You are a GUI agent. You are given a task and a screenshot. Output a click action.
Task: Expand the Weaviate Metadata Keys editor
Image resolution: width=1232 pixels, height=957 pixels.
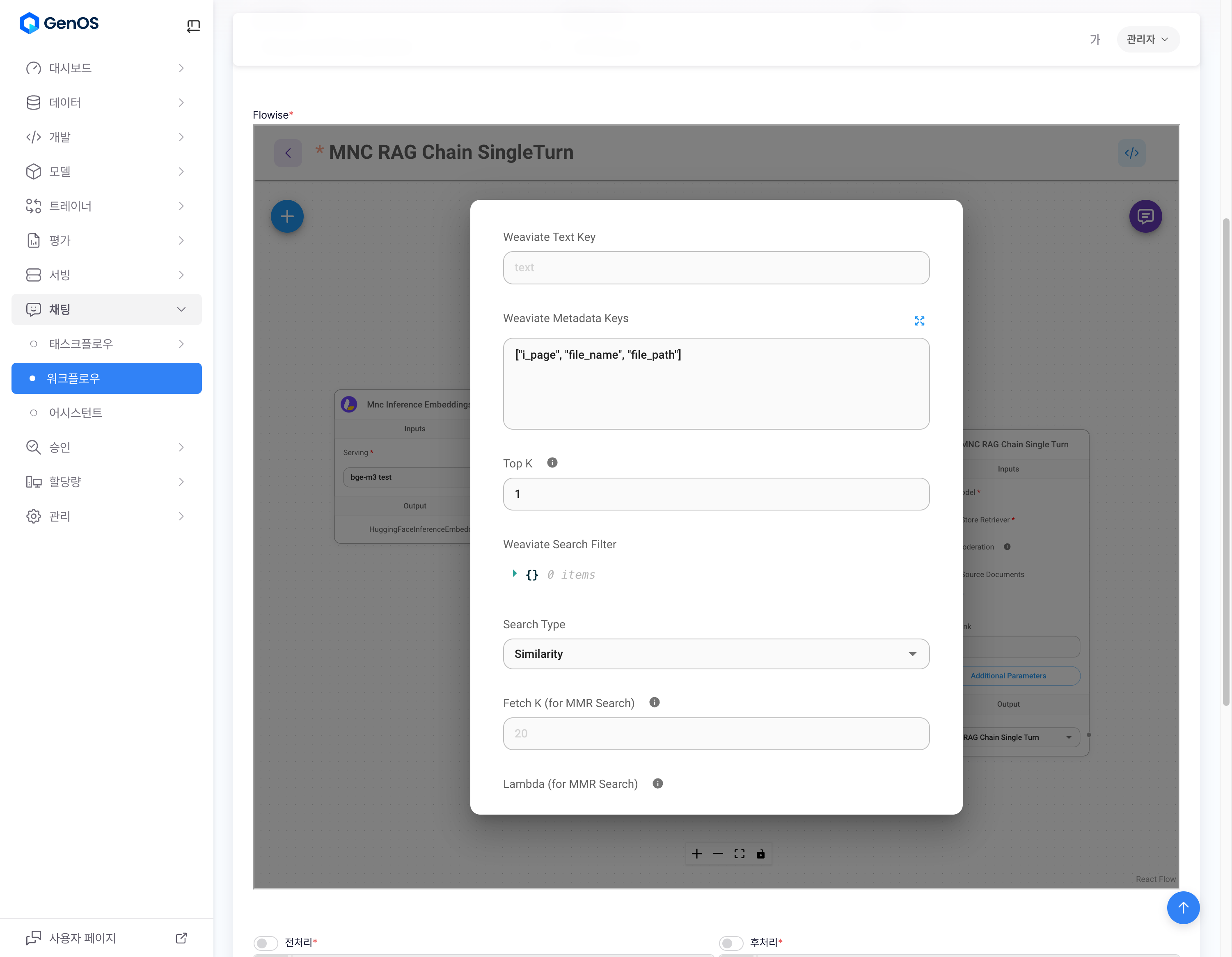pyautogui.click(x=919, y=321)
